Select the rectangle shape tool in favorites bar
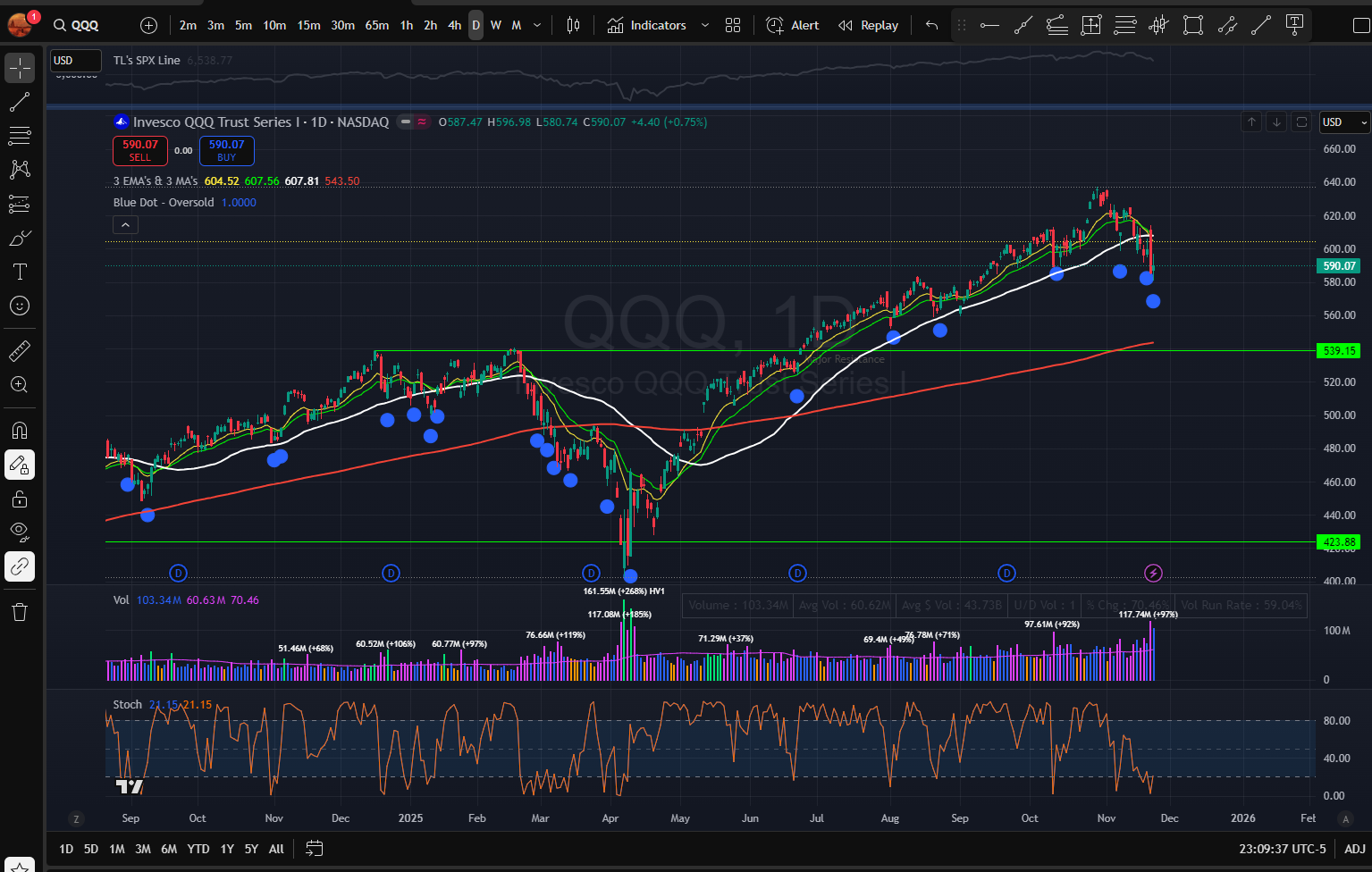The image size is (1372, 872). click(1193, 25)
